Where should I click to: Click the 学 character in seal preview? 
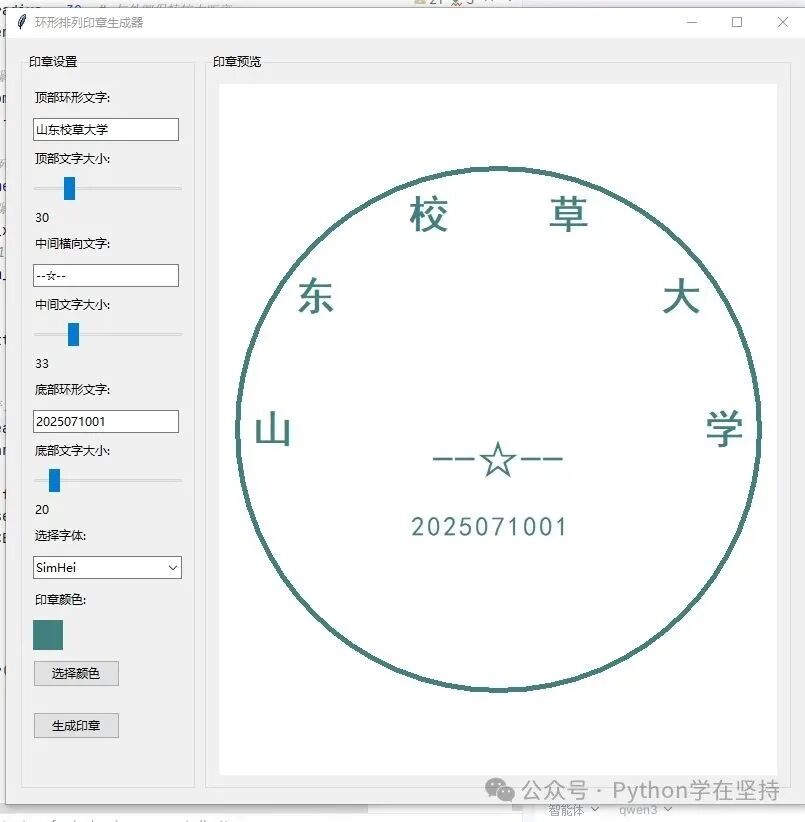click(x=724, y=429)
